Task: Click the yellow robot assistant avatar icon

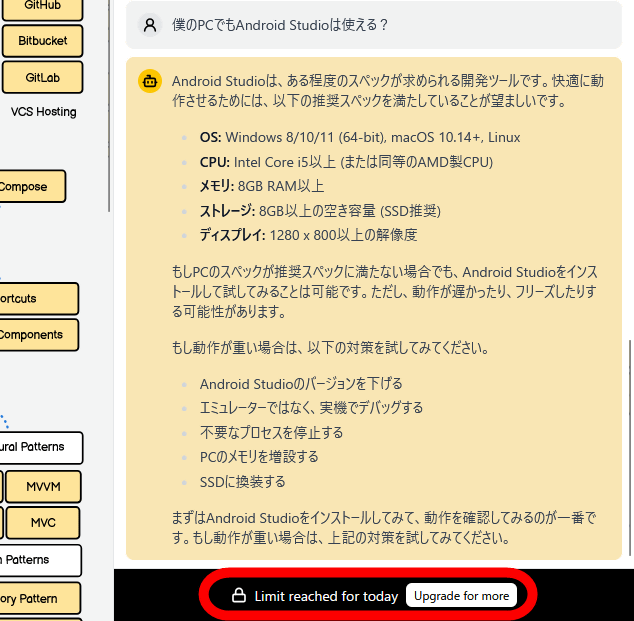Action: click(x=150, y=81)
